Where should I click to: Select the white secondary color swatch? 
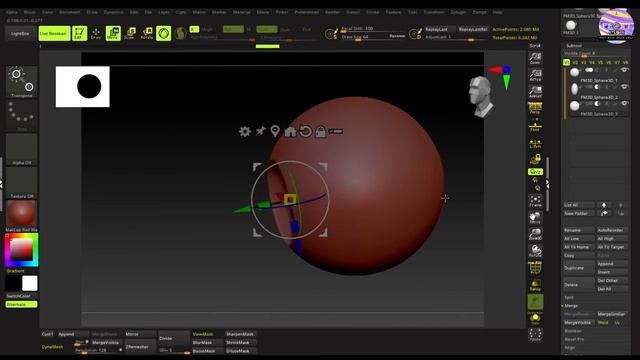(x=29, y=283)
